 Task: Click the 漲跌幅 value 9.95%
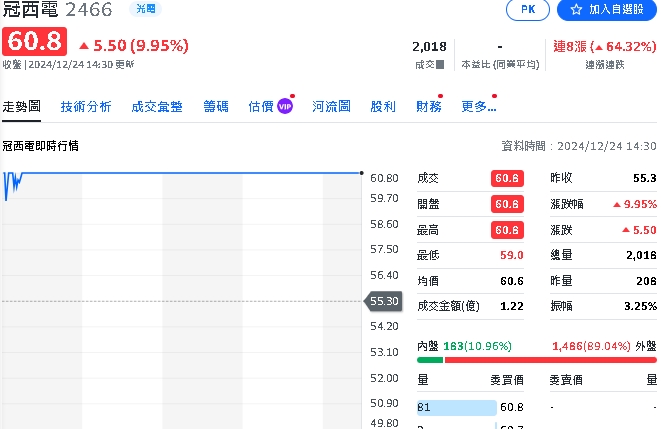tap(634, 204)
